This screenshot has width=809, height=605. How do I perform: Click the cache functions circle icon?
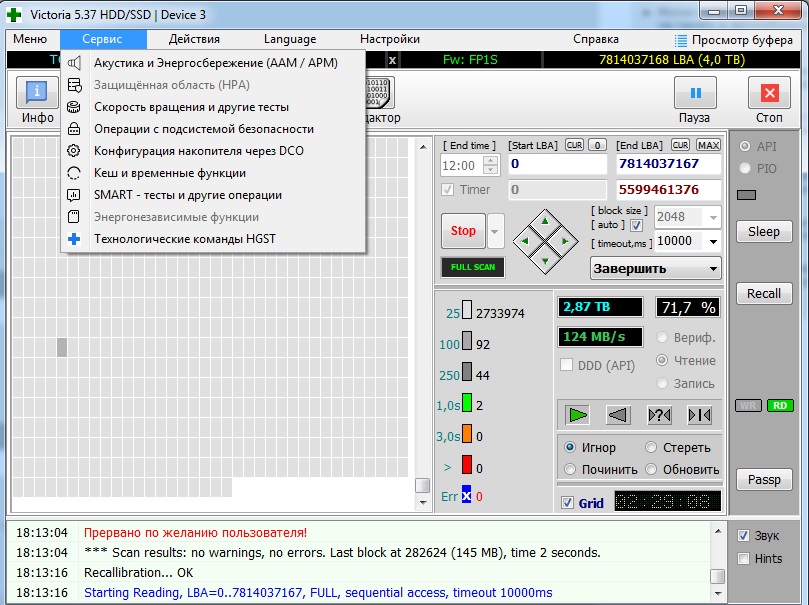pyautogui.click(x=74, y=173)
